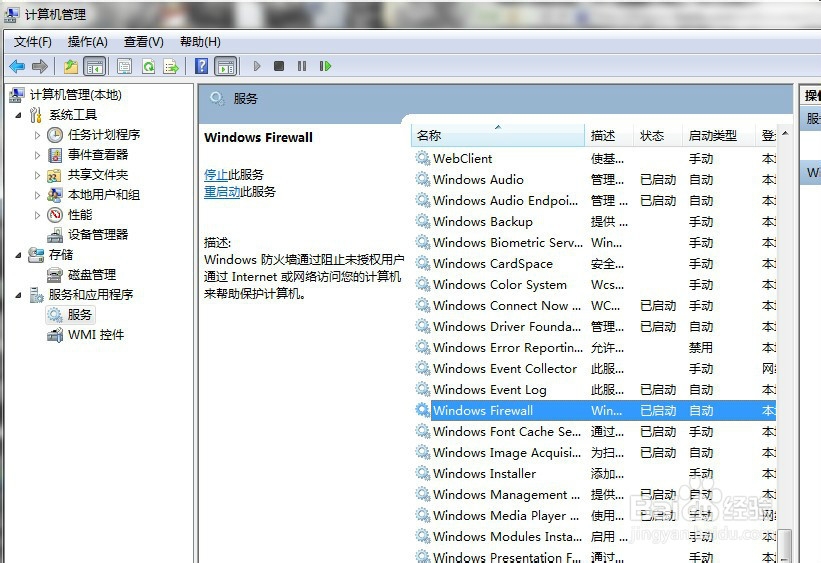Toggle the Show/Hide Action Pane icon
This screenshot has height=563, width=821.
click(226, 67)
